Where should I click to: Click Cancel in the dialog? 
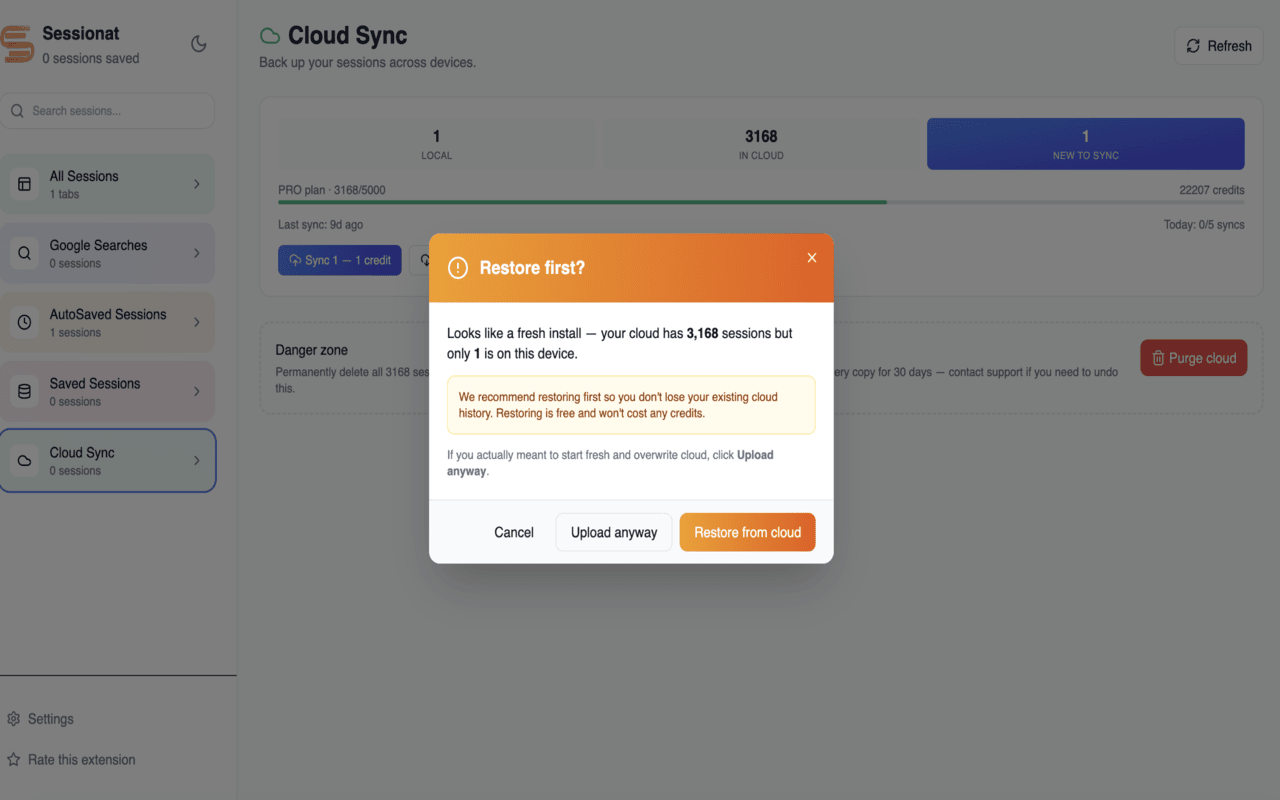coord(514,532)
